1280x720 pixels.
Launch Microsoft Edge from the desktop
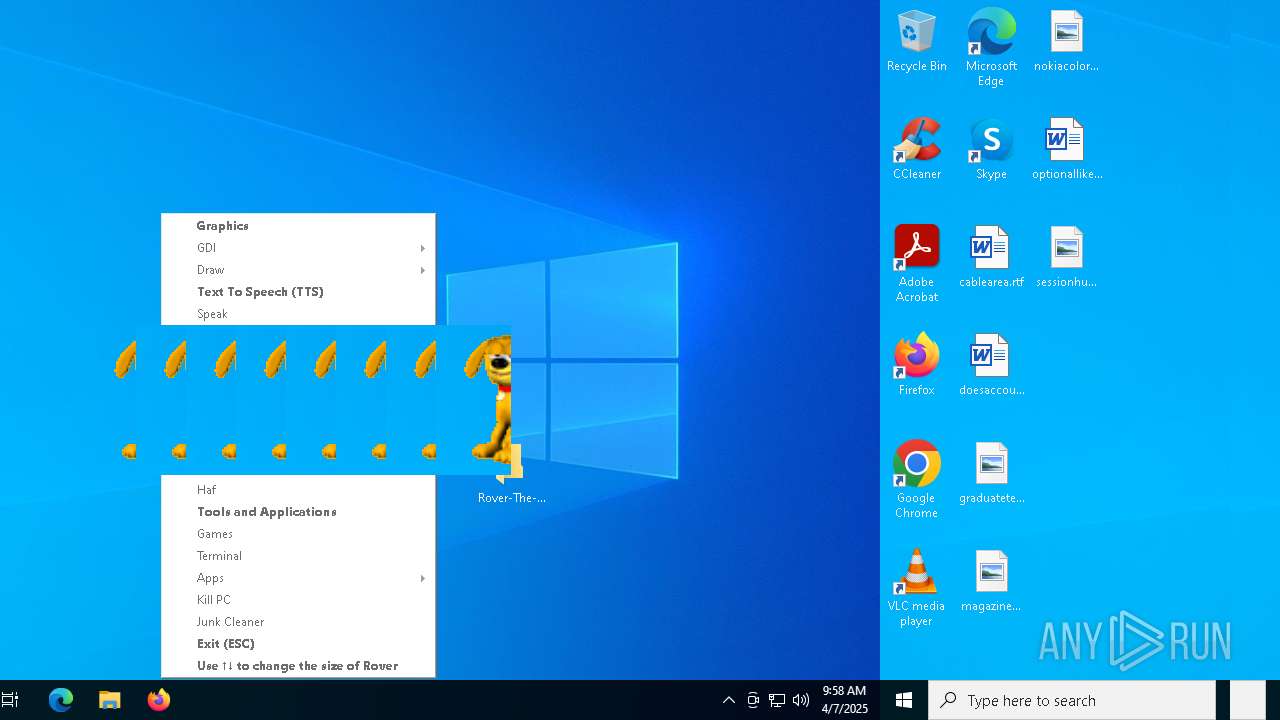[991, 47]
